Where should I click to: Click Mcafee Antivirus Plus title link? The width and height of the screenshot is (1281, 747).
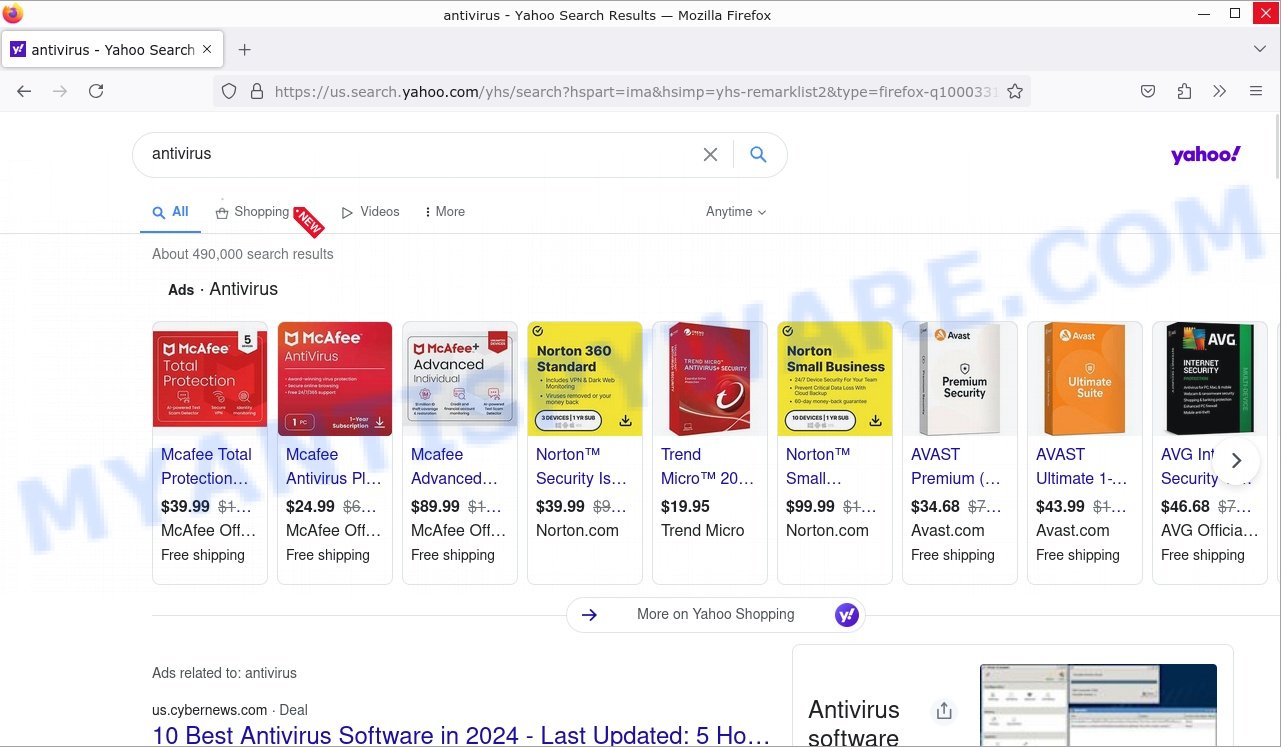click(334, 466)
